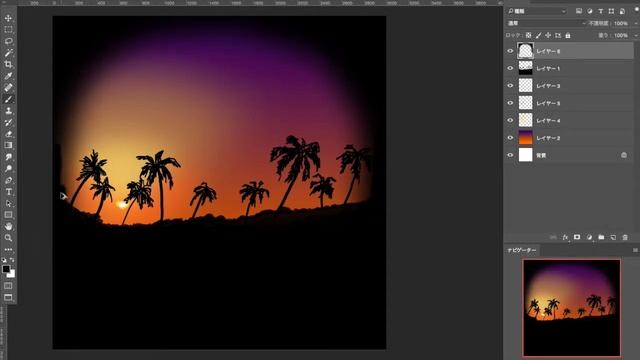Create new fill or adjustment layer
This screenshot has height=360, width=640.
[589, 237]
